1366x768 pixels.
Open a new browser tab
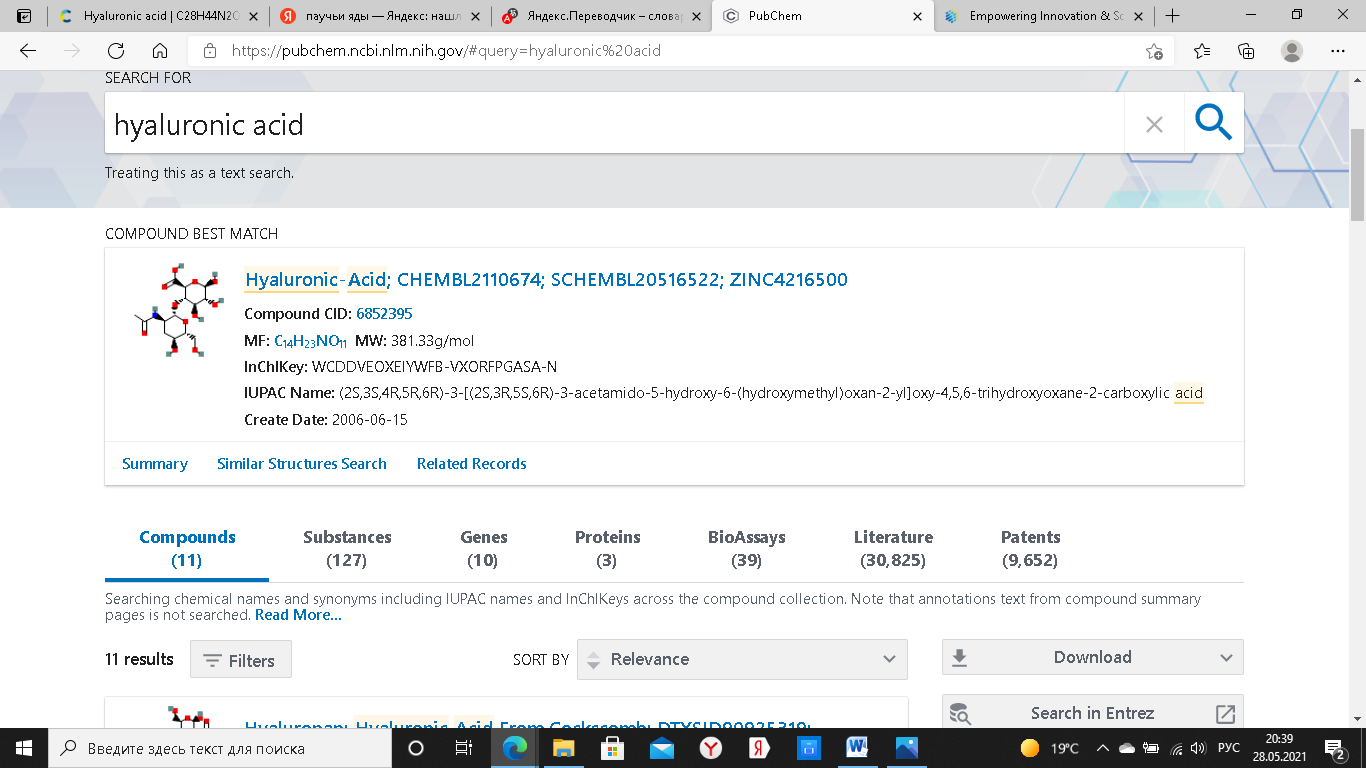pos(1173,16)
